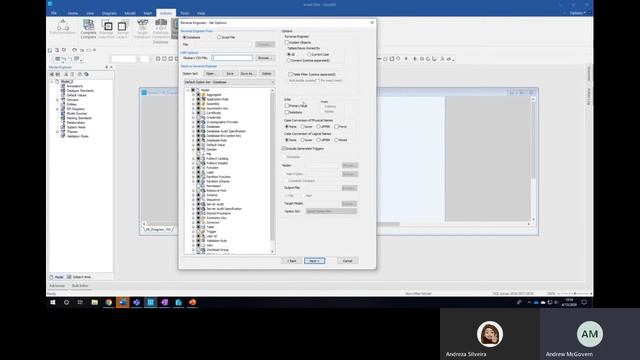Expand the Trigger node in options tree
Image resolution: width=640 pixels, height=360 pixels.
click(193, 231)
